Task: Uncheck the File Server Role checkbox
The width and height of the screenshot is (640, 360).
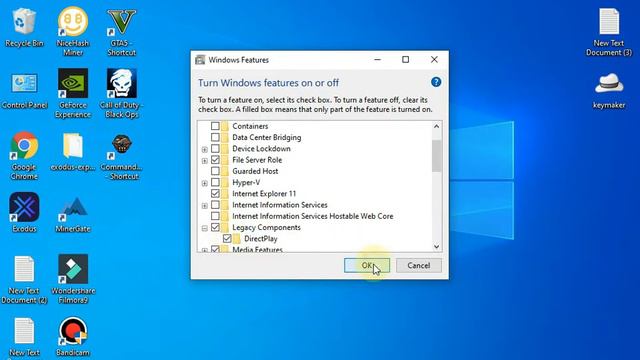Action: pos(215,160)
